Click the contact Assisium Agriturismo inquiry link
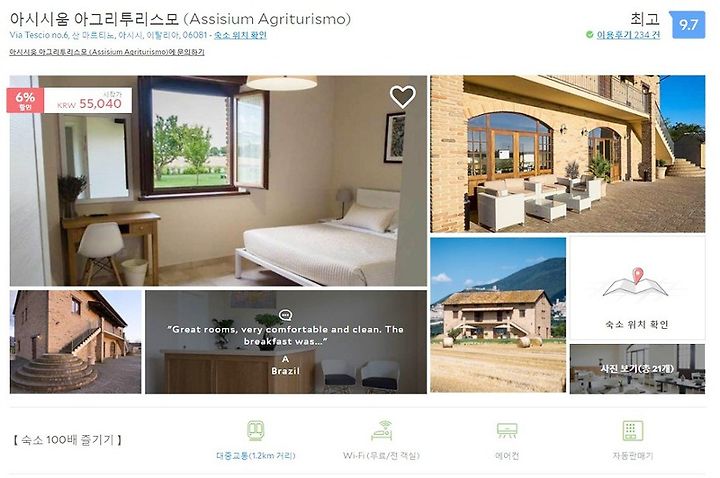720x478 pixels. click(107, 52)
